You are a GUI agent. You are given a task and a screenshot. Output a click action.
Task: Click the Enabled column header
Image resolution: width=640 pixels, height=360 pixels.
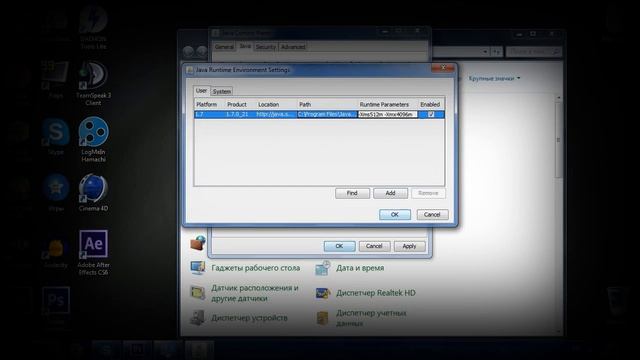(x=431, y=104)
